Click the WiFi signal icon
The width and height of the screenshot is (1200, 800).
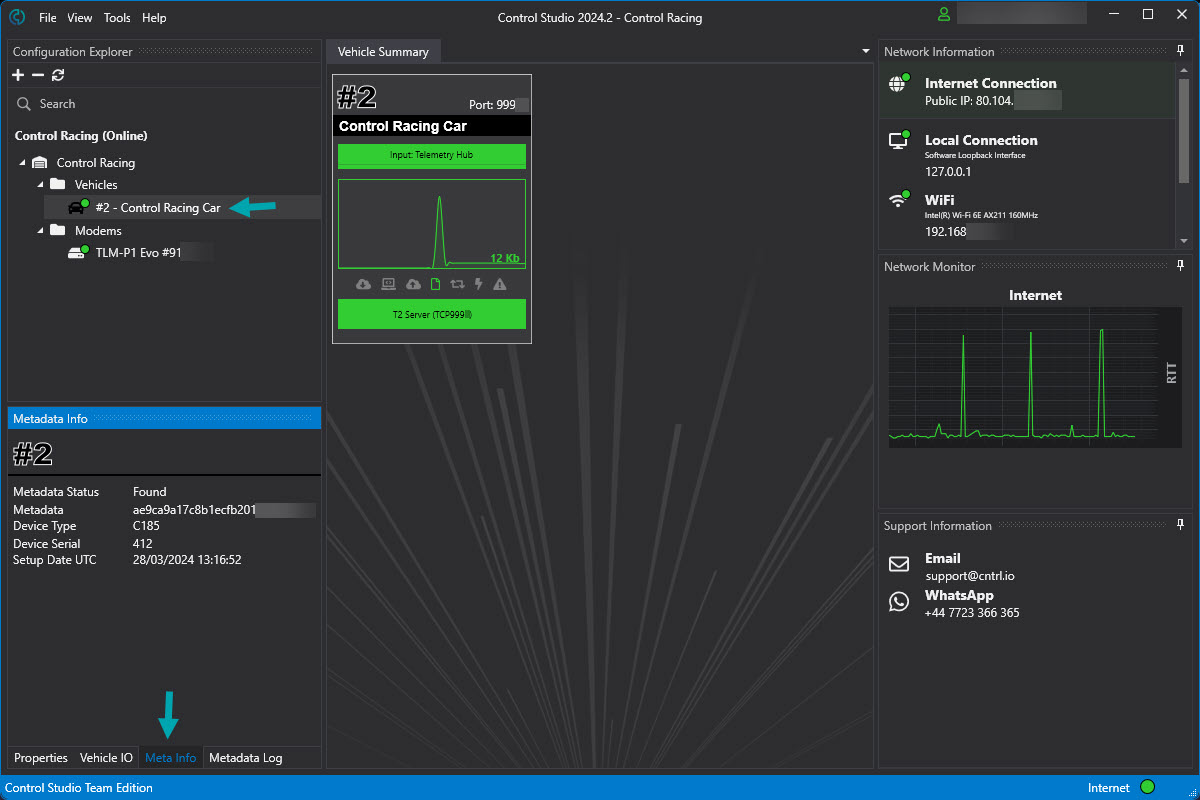pos(898,199)
